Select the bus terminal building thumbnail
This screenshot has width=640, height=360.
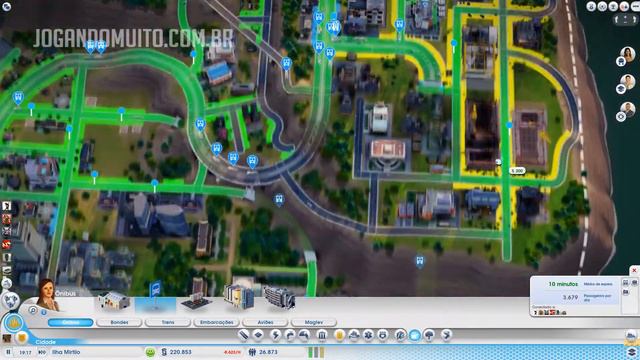[x=239, y=297]
